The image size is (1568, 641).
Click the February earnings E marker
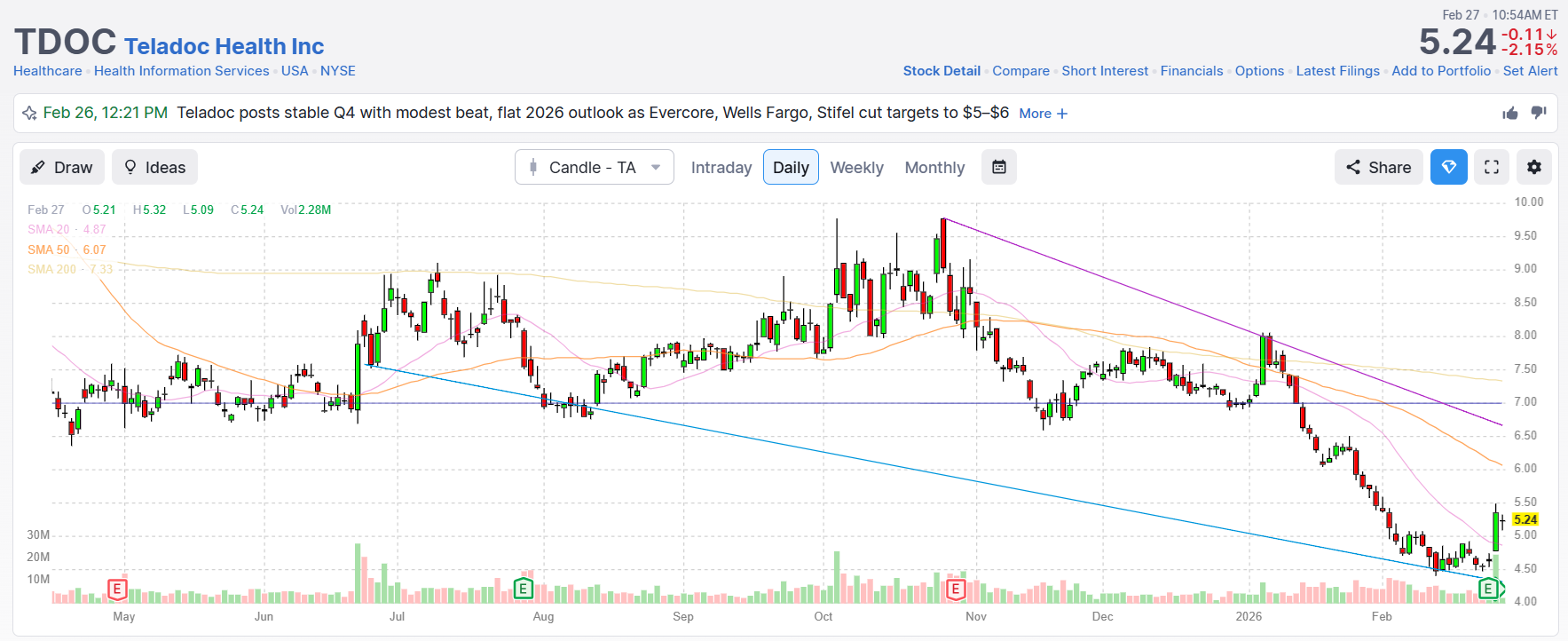click(x=1488, y=589)
